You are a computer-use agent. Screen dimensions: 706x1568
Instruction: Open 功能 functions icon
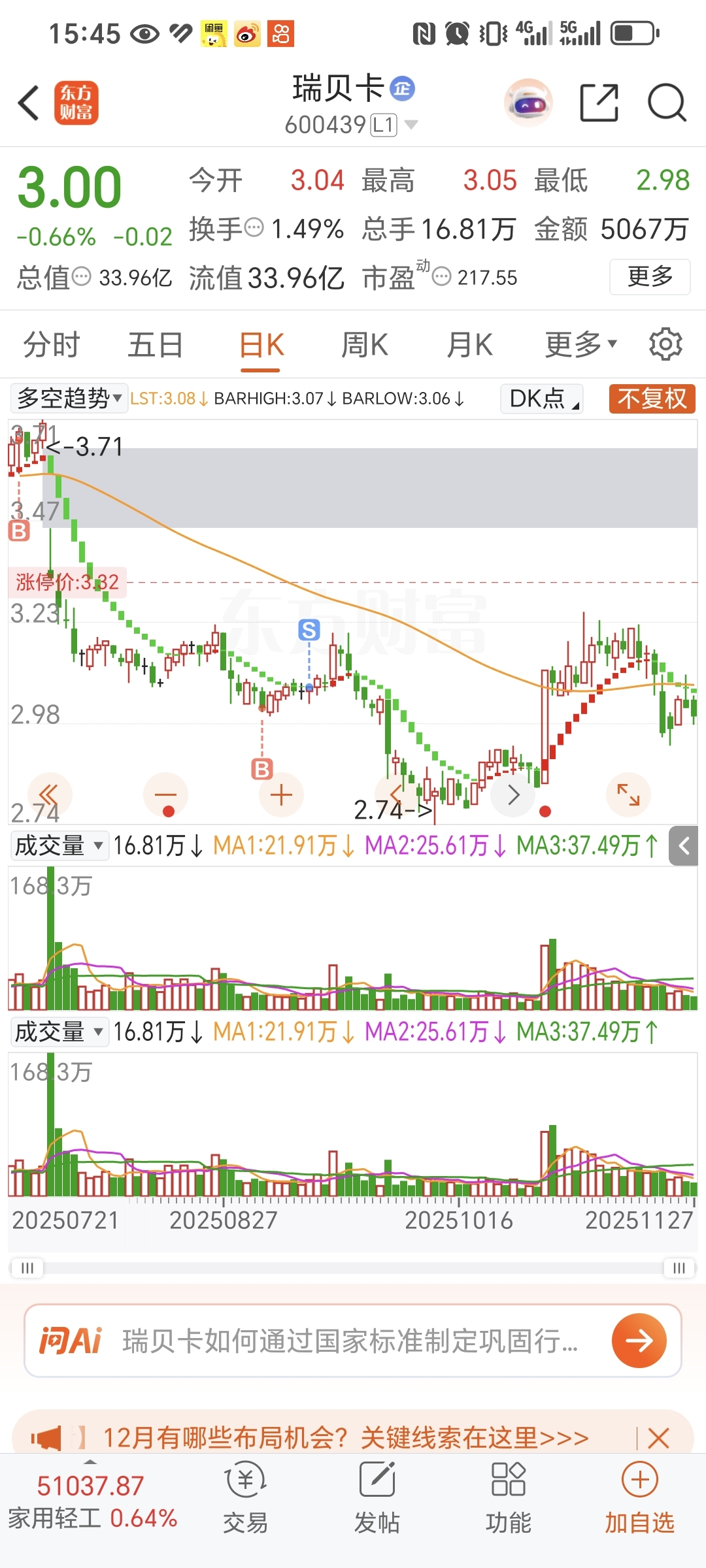click(x=509, y=1499)
